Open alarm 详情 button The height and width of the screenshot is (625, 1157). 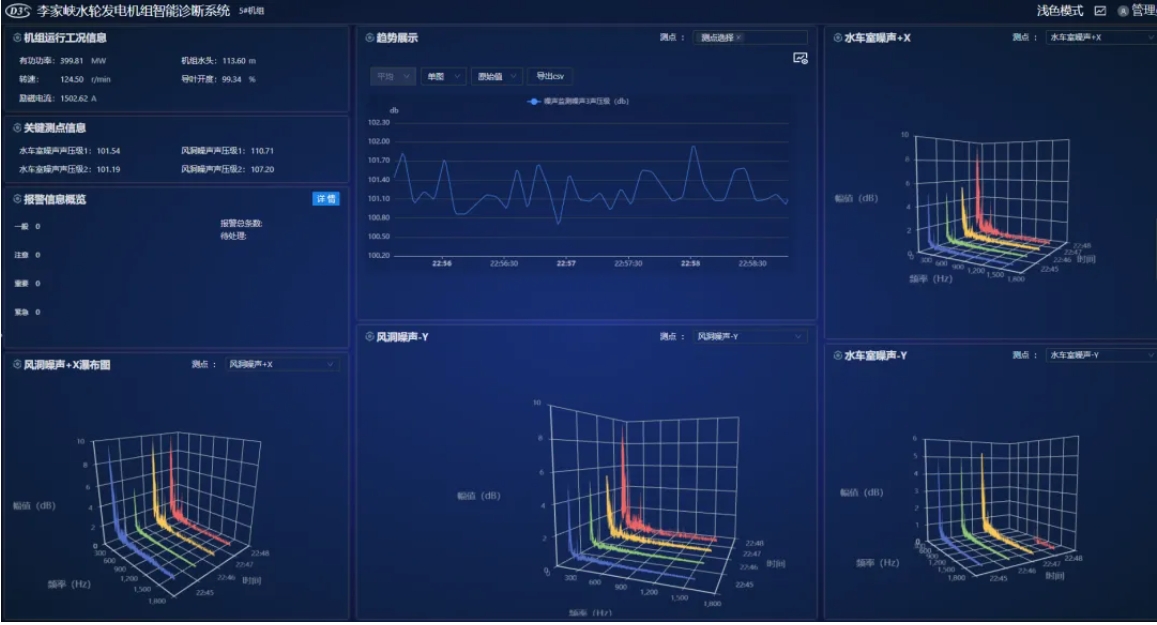(326, 199)
